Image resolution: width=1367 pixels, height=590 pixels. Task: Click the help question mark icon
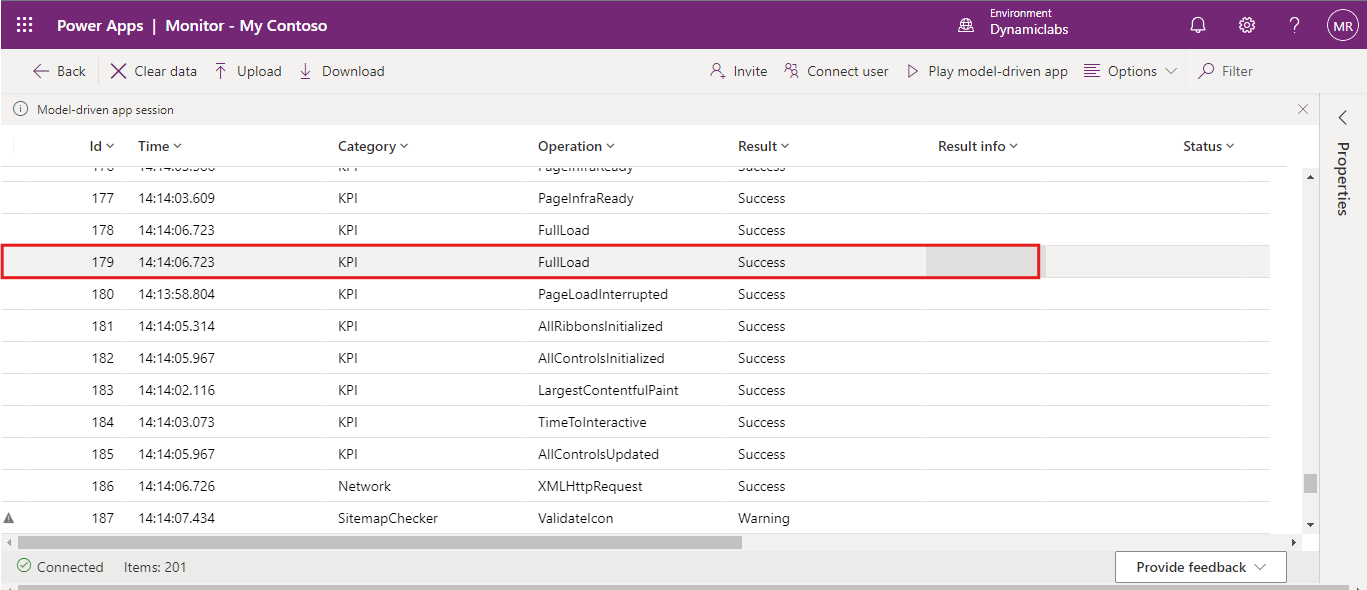1294,25
